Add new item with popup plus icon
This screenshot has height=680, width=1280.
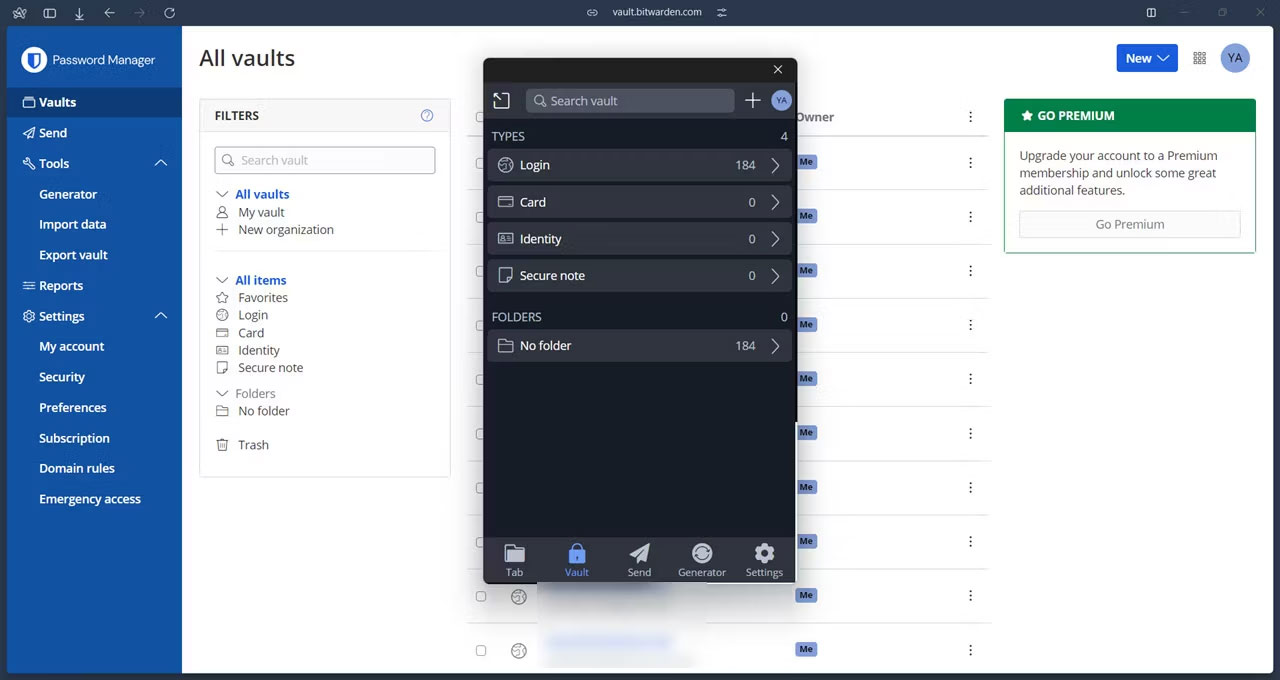click(x=753, y=100)
